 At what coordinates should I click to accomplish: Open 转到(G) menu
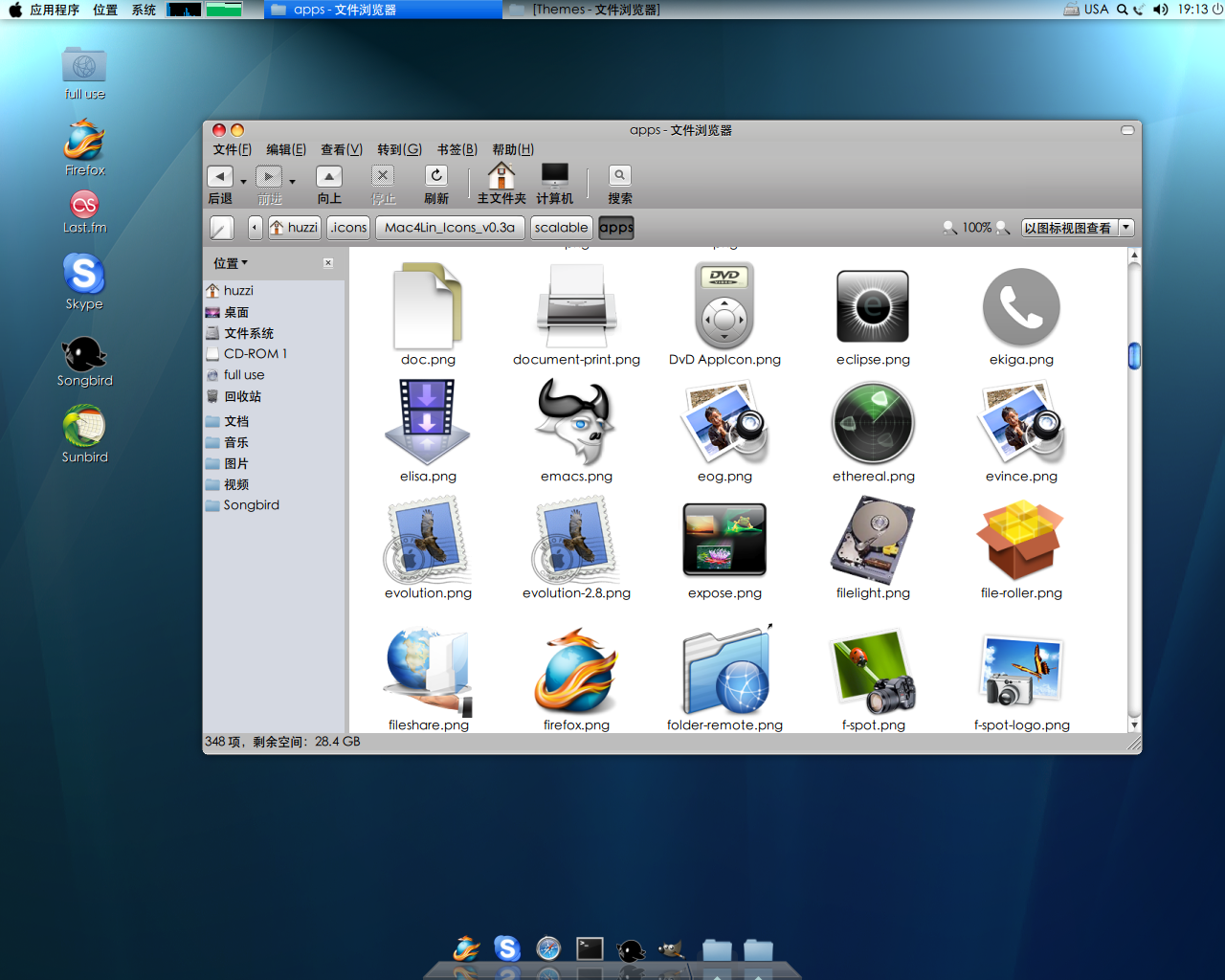tap(399, 150)
